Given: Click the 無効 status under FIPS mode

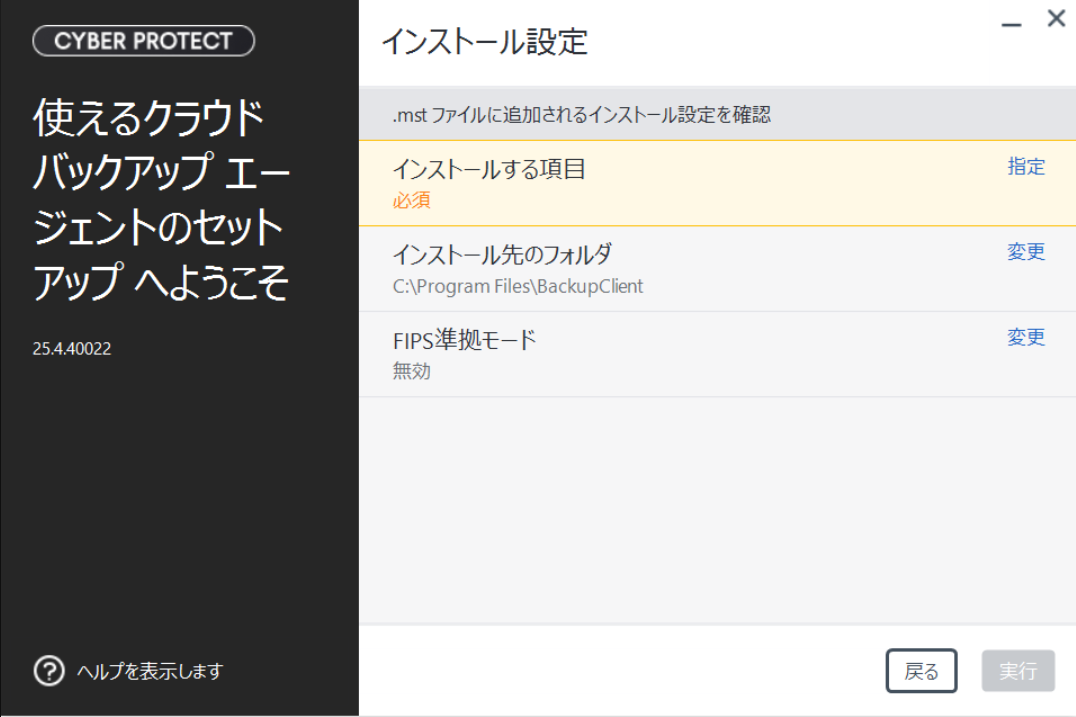Looking at the screenshot, I should coord(411,371).
